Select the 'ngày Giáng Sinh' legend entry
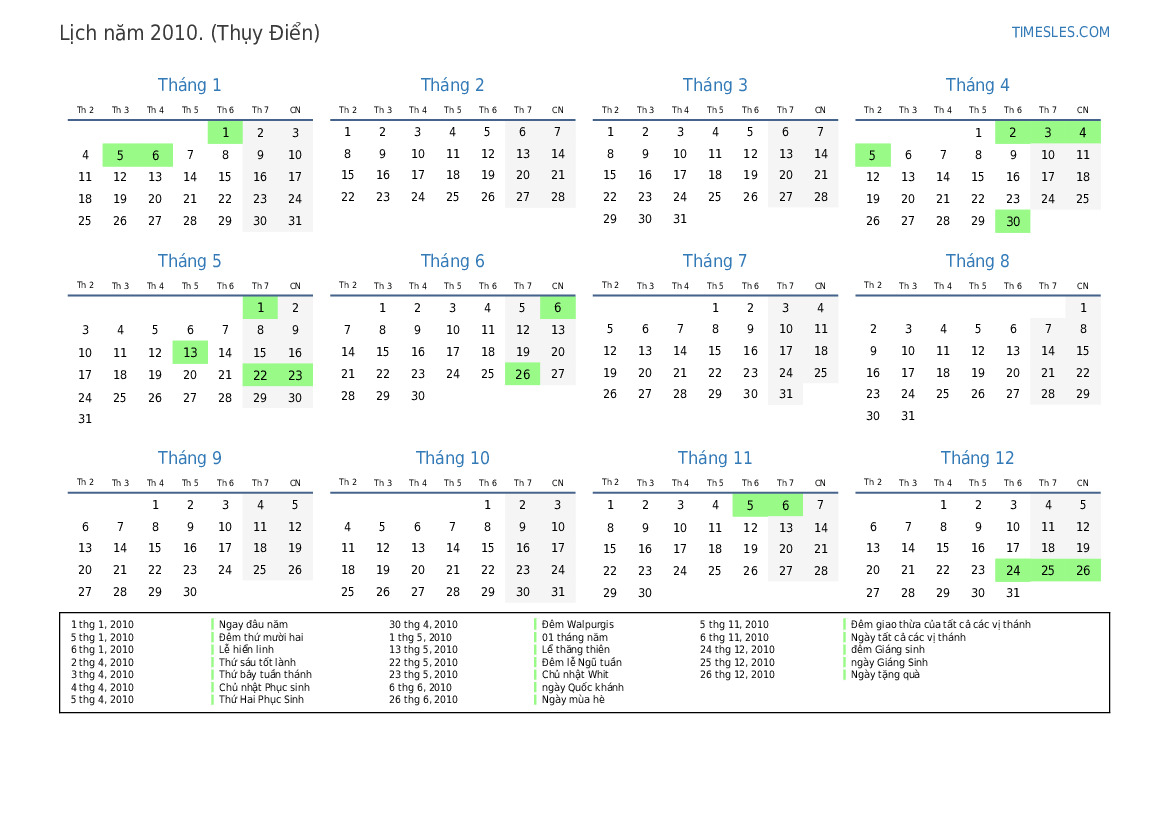The width and height of the screenshot is (1169, 827). (889, 662)
